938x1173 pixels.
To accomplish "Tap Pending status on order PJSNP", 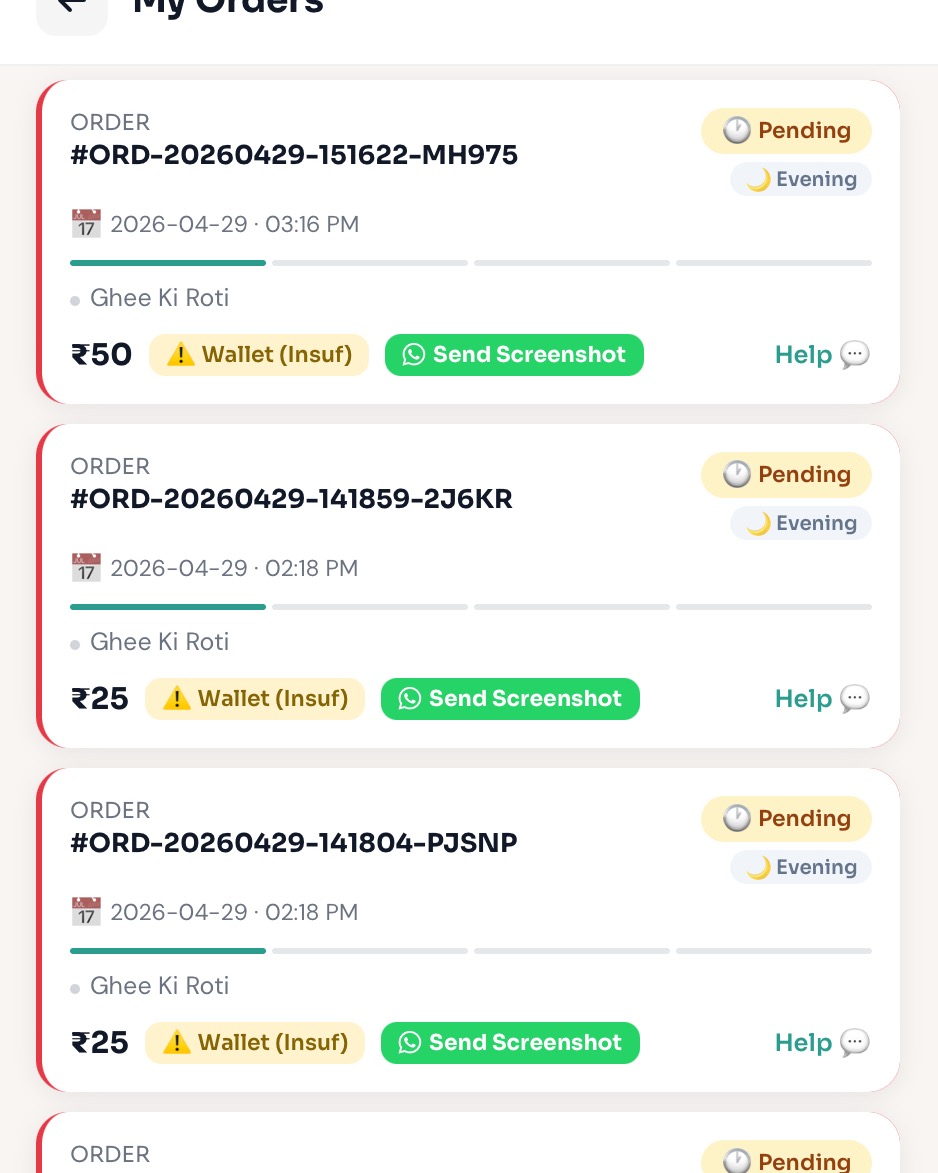I will [786, 819].
